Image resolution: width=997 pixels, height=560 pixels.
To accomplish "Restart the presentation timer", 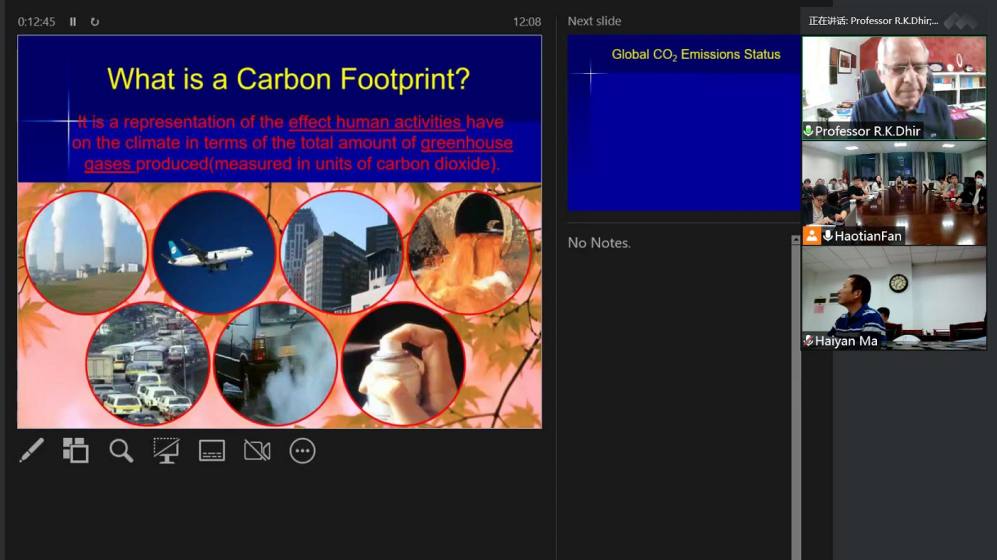I will point(95,22).
